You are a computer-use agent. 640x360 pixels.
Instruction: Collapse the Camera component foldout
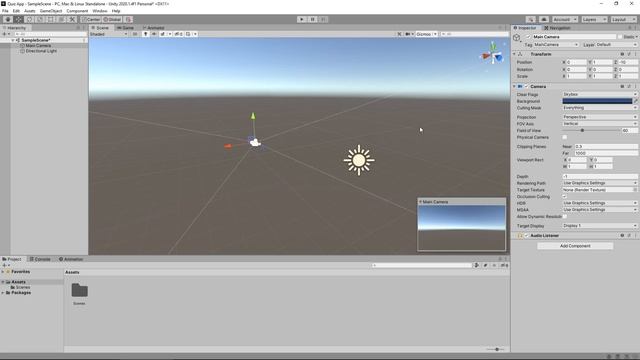click(514, 87)
